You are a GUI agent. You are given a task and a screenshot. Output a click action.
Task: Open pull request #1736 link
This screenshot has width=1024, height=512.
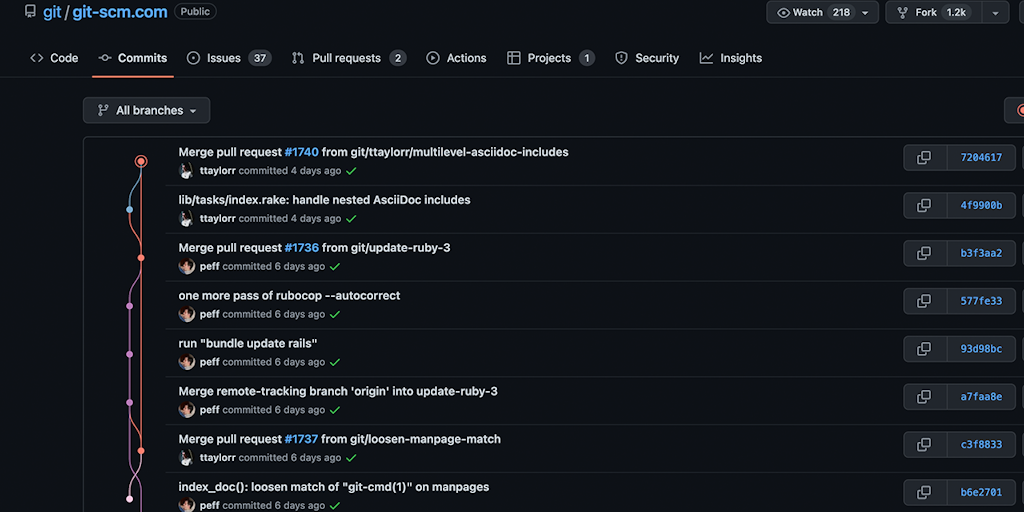click(x=302, y=248)
